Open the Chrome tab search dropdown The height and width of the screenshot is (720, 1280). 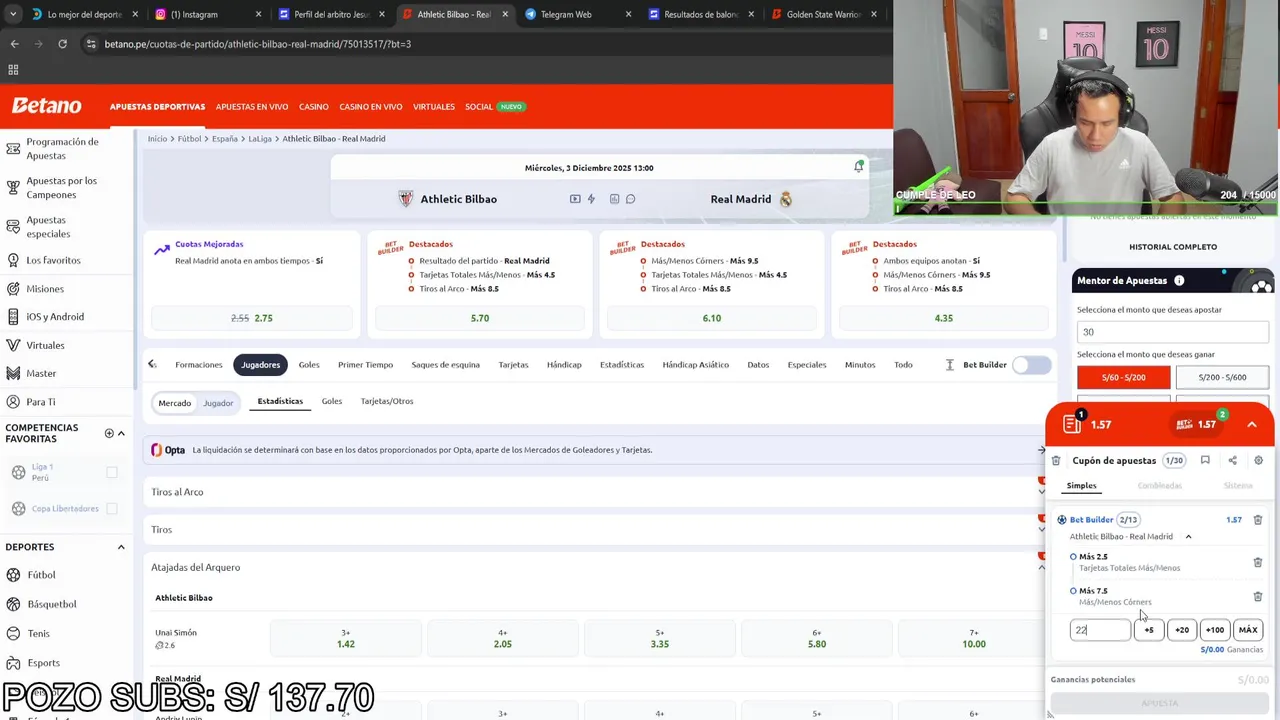tap(14, 14)
